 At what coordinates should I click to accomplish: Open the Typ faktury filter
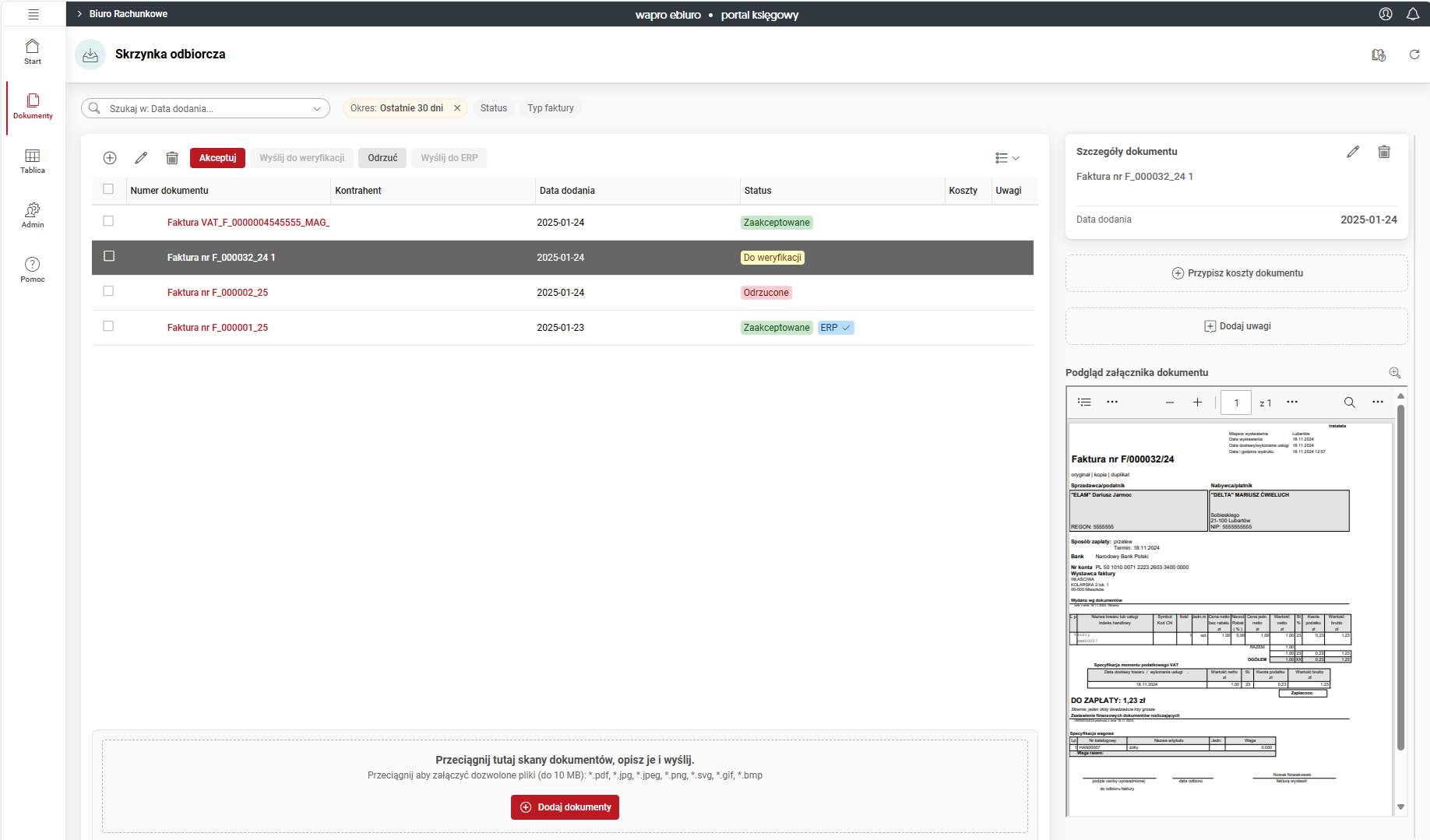coord(551,108)
